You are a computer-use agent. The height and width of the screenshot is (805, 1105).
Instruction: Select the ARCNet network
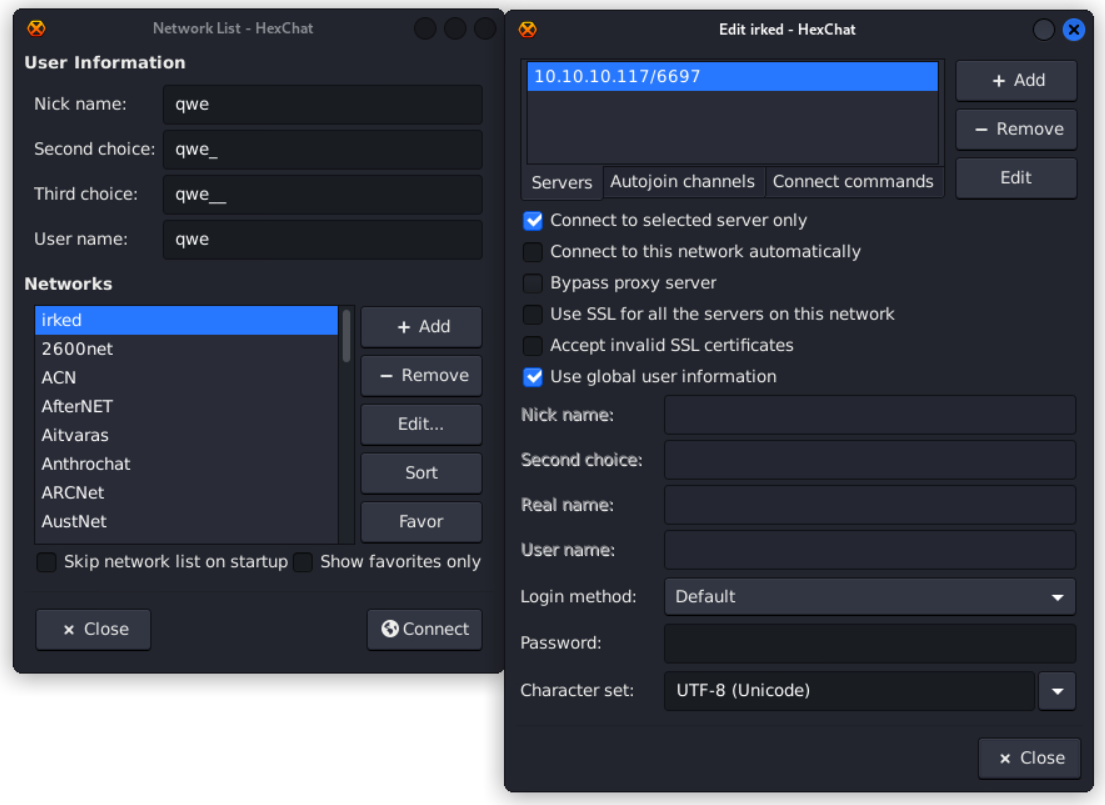(186, 493)
